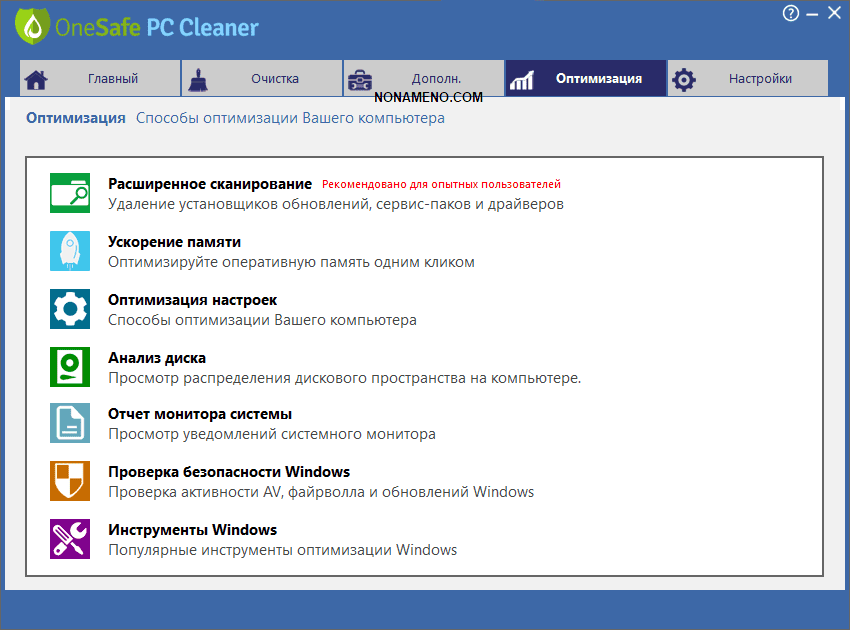Viewport: 850px width, 630px height.
Task: Open the Очистка tab
Action: 262,79
